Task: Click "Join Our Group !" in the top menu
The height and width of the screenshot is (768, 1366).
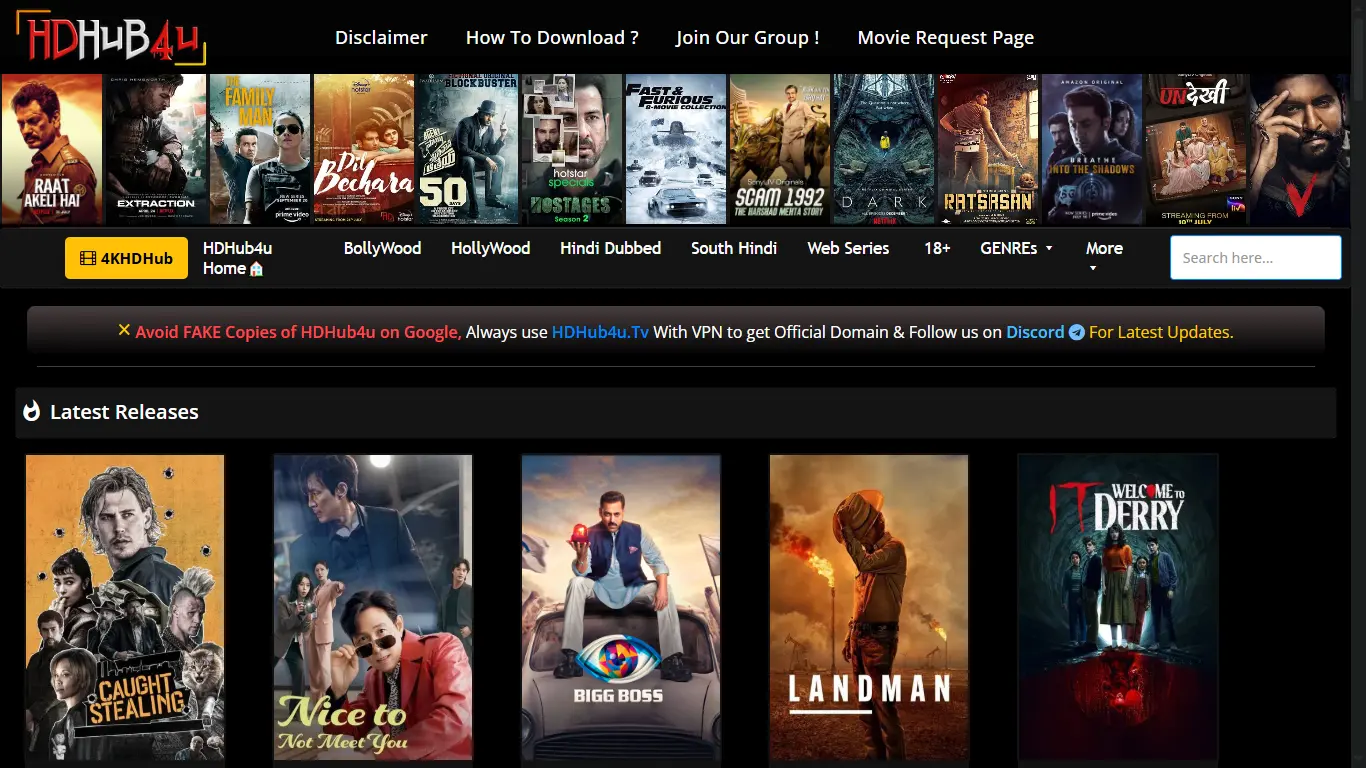Action: coord(747,37)
